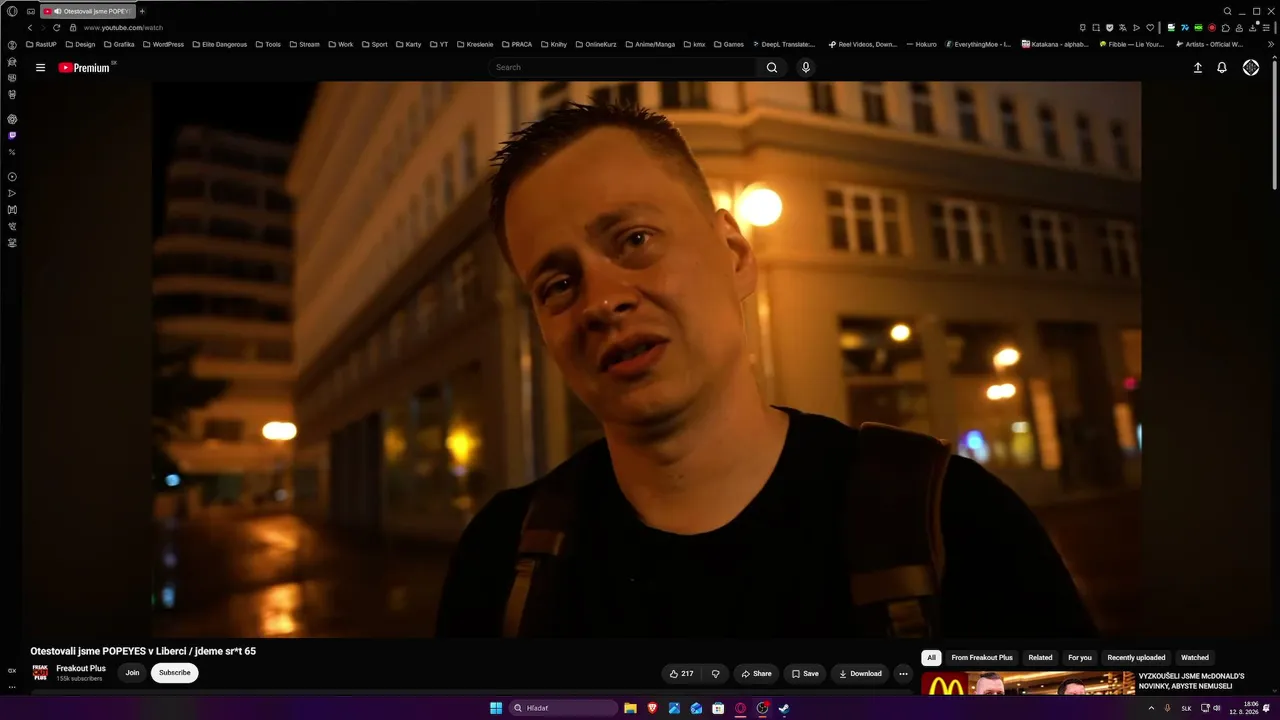This screenshot has width=1280, height=720.
Task: Open more actions three-dot menu
Action: pos(903,674)
